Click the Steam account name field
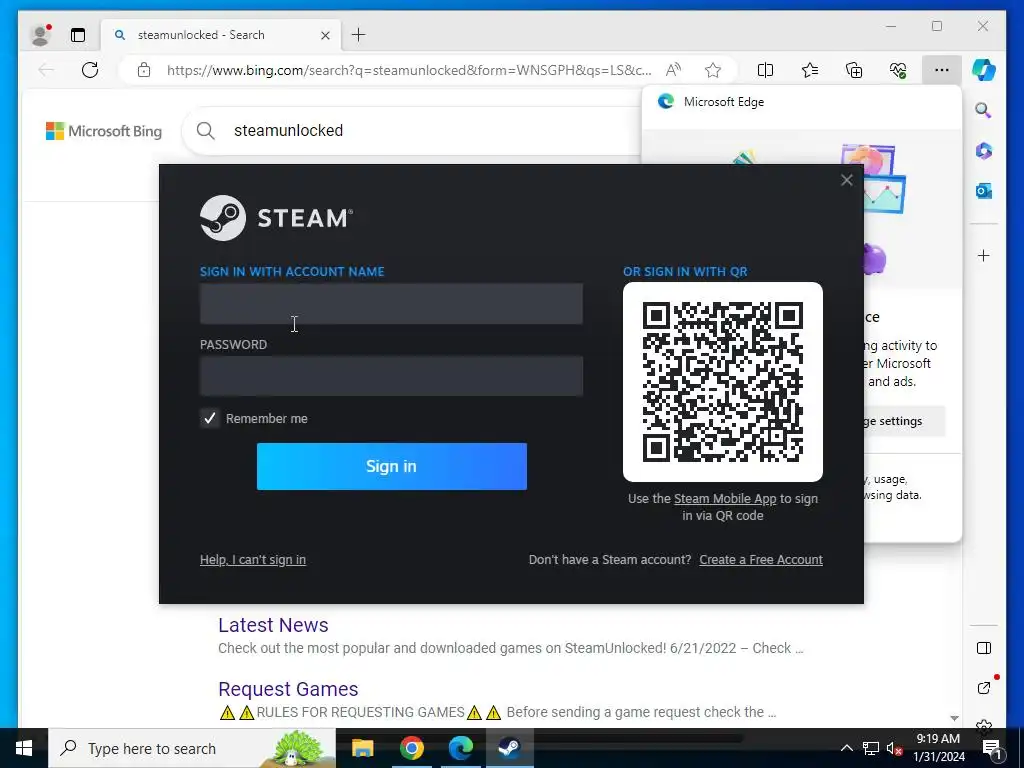This screenshot has height=768, width=1024. pyautogui.click(x=391, y=304)
